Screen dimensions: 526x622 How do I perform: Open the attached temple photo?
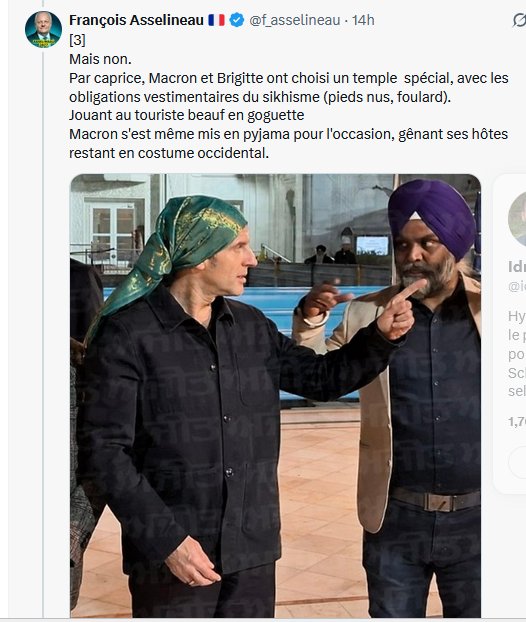[275, 395]
